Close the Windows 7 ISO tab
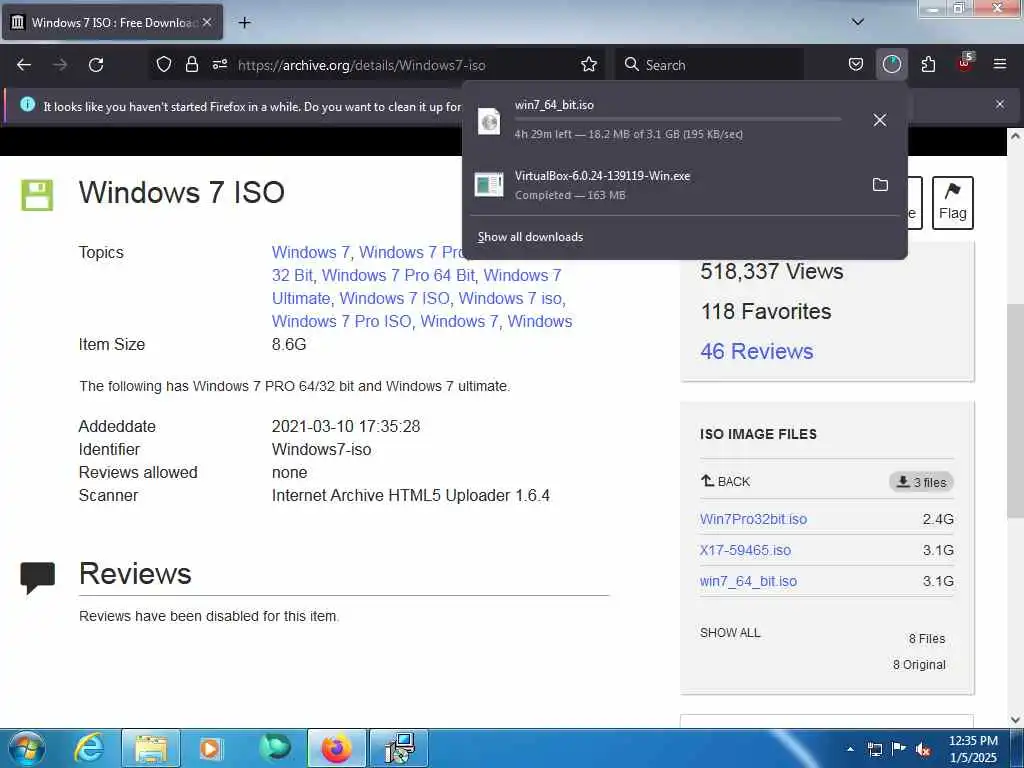1024x768 pixels. pos(207,22)
